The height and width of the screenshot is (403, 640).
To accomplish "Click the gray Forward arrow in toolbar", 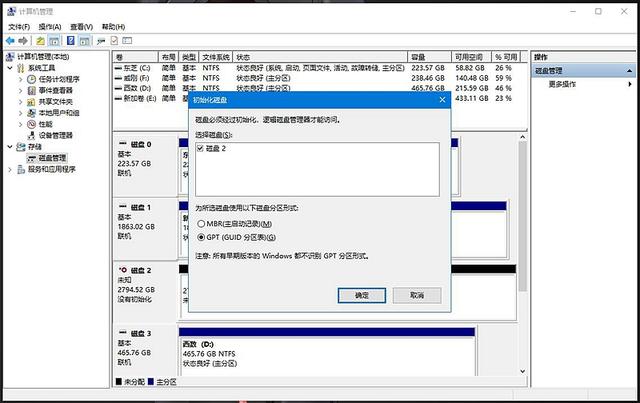I will tap(23, 41).
